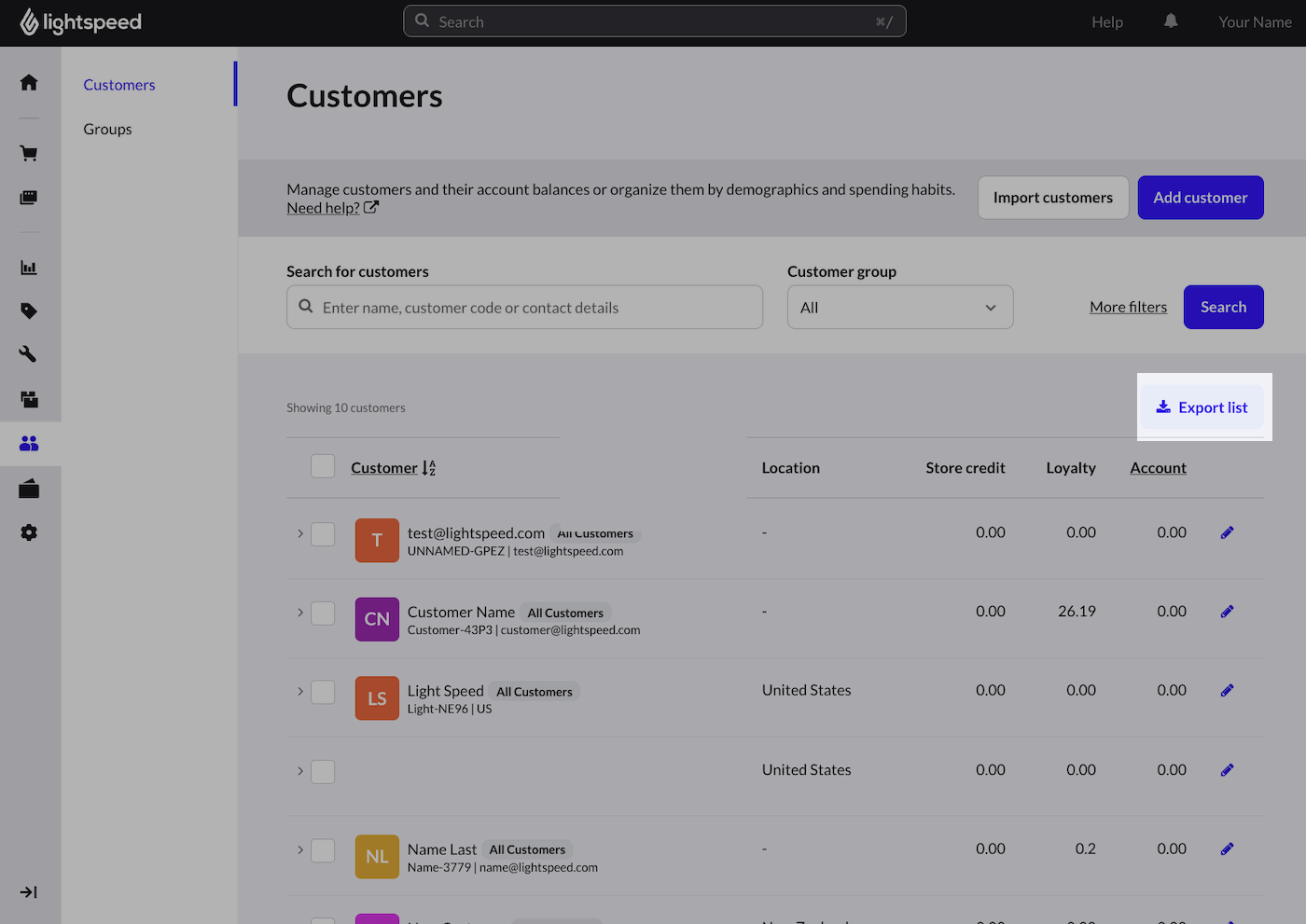Open the Home icon in sidebar
The image size is (1306, 924).
point(29,83)
